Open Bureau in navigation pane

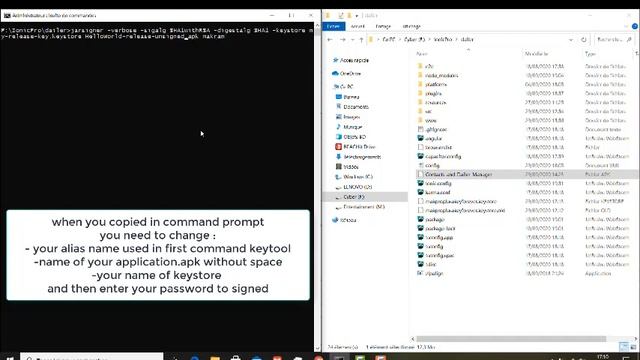point(348,97)
